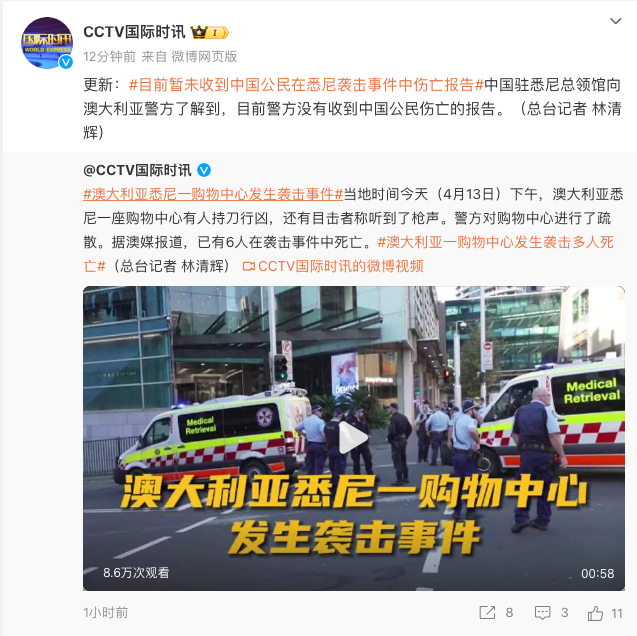Open the comments speech-bubble icon
Image resolution: width=637 pixels, height=636 pixels.
click(542, 612)
